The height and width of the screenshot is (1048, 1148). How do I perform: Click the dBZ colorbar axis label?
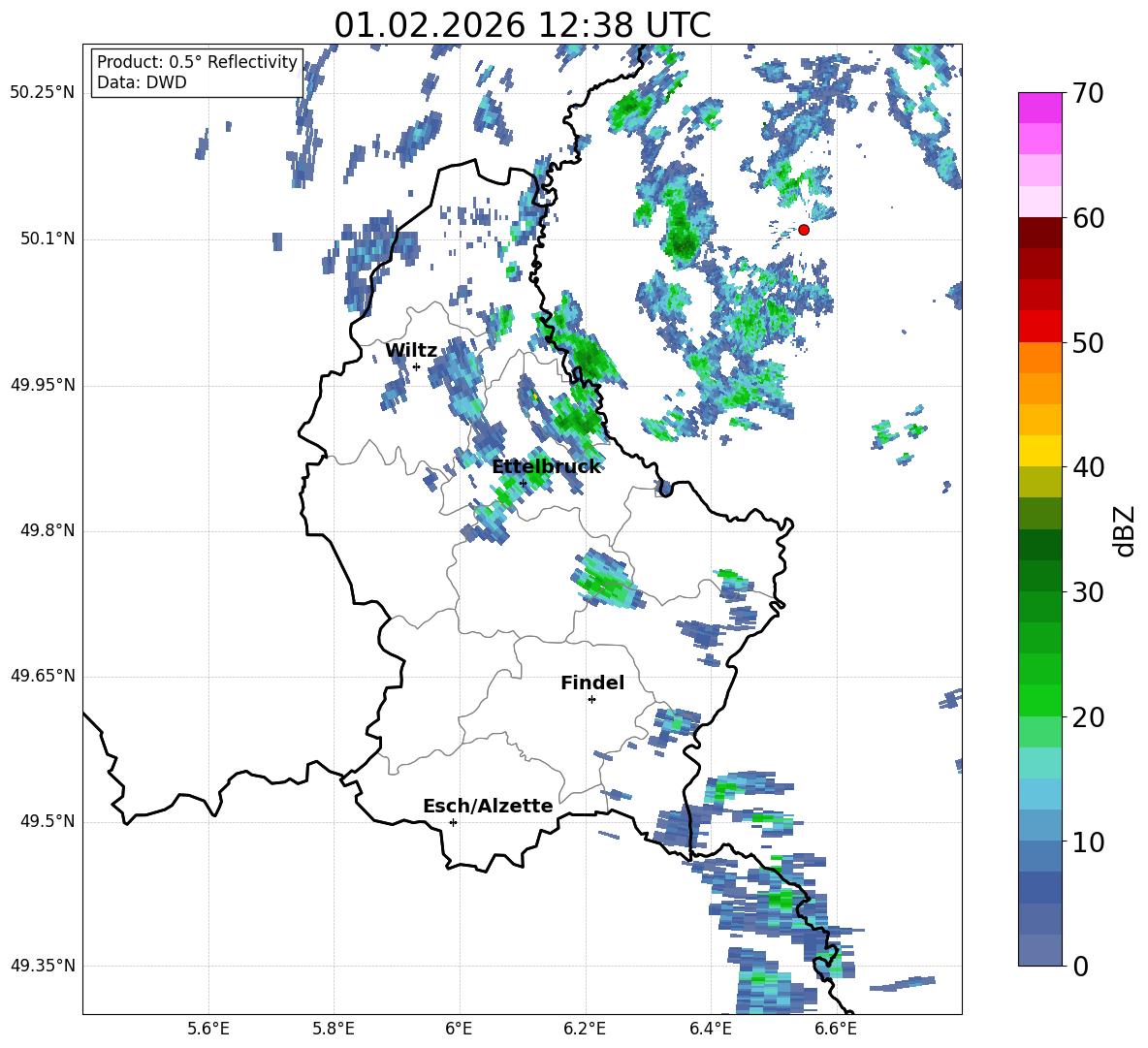(x=1125, y=530)
